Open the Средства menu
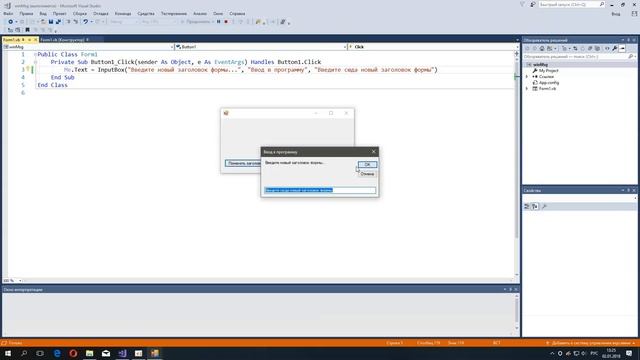Viewport: 640px width, 360px height. (146, 13)
